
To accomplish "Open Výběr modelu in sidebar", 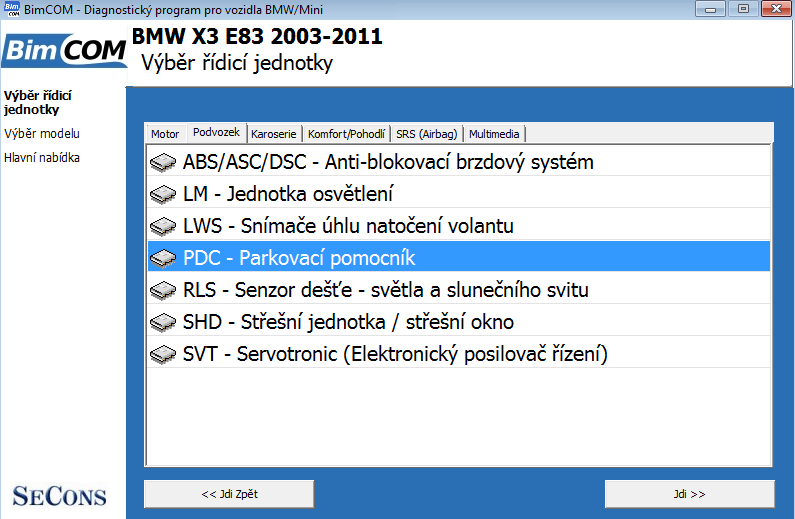I will click(42, 134).
